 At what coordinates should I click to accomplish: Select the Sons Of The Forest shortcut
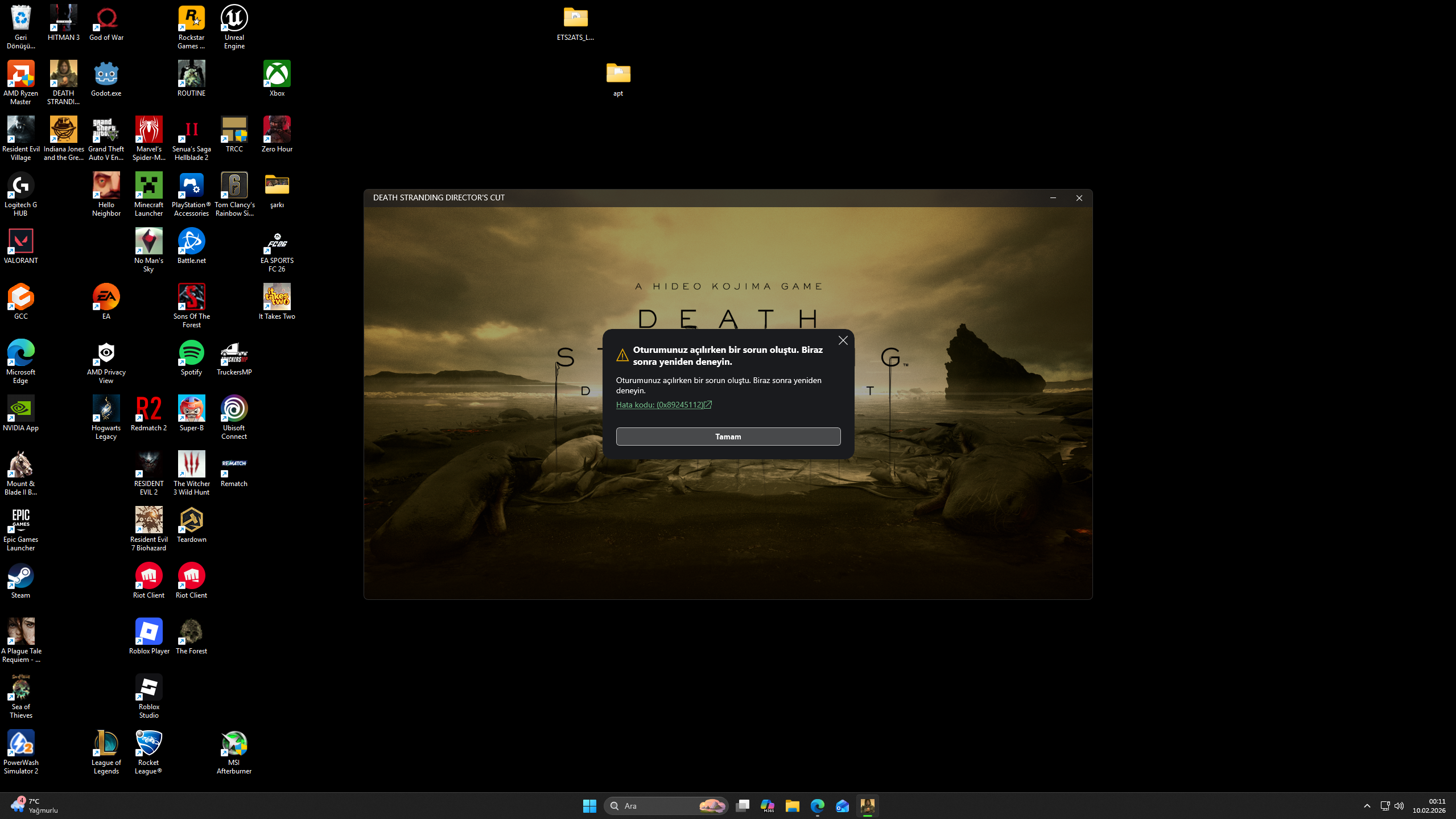[x=192, y=306]
